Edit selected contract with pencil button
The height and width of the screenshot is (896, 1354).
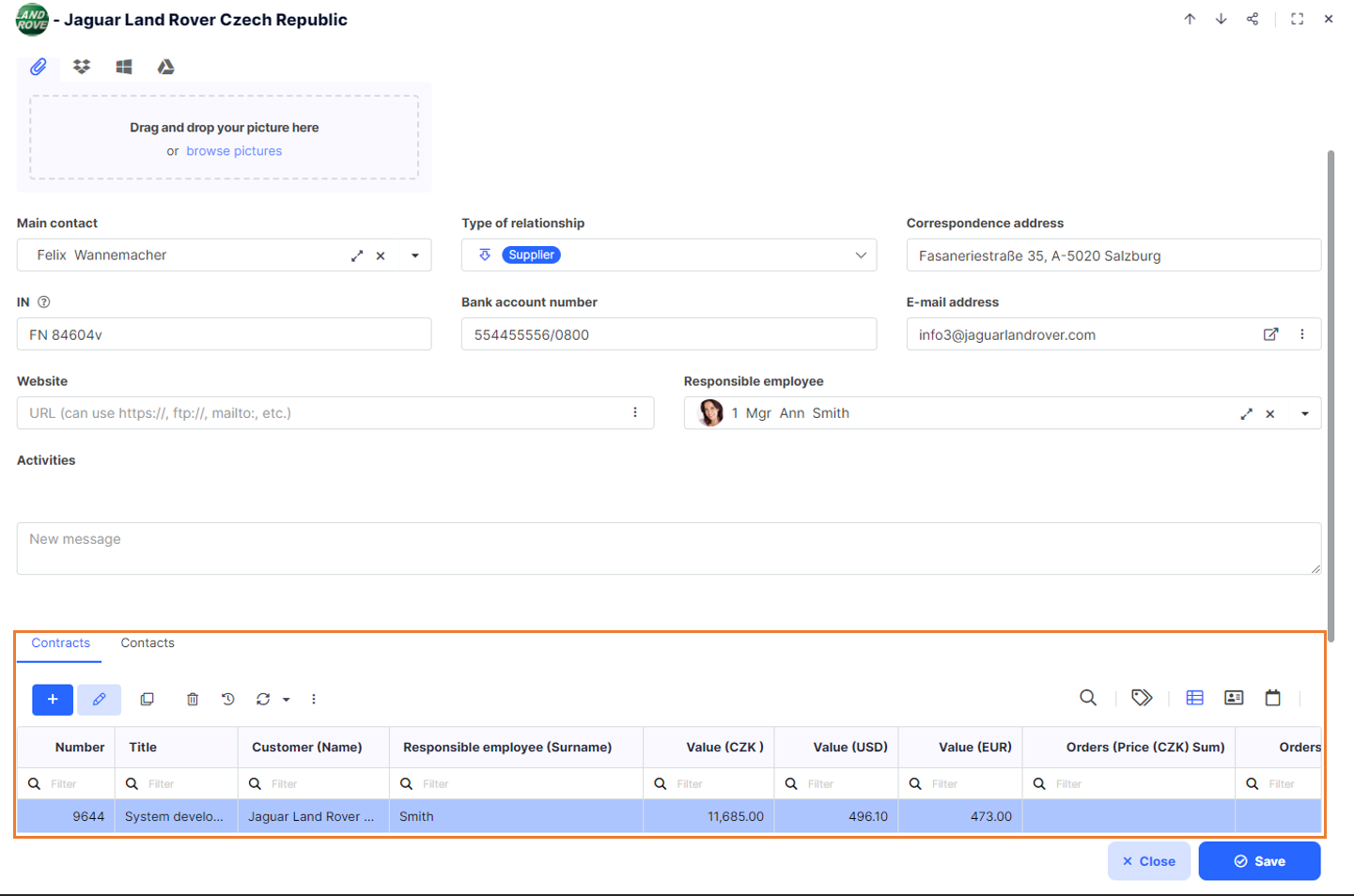click(x=99, y=700)
